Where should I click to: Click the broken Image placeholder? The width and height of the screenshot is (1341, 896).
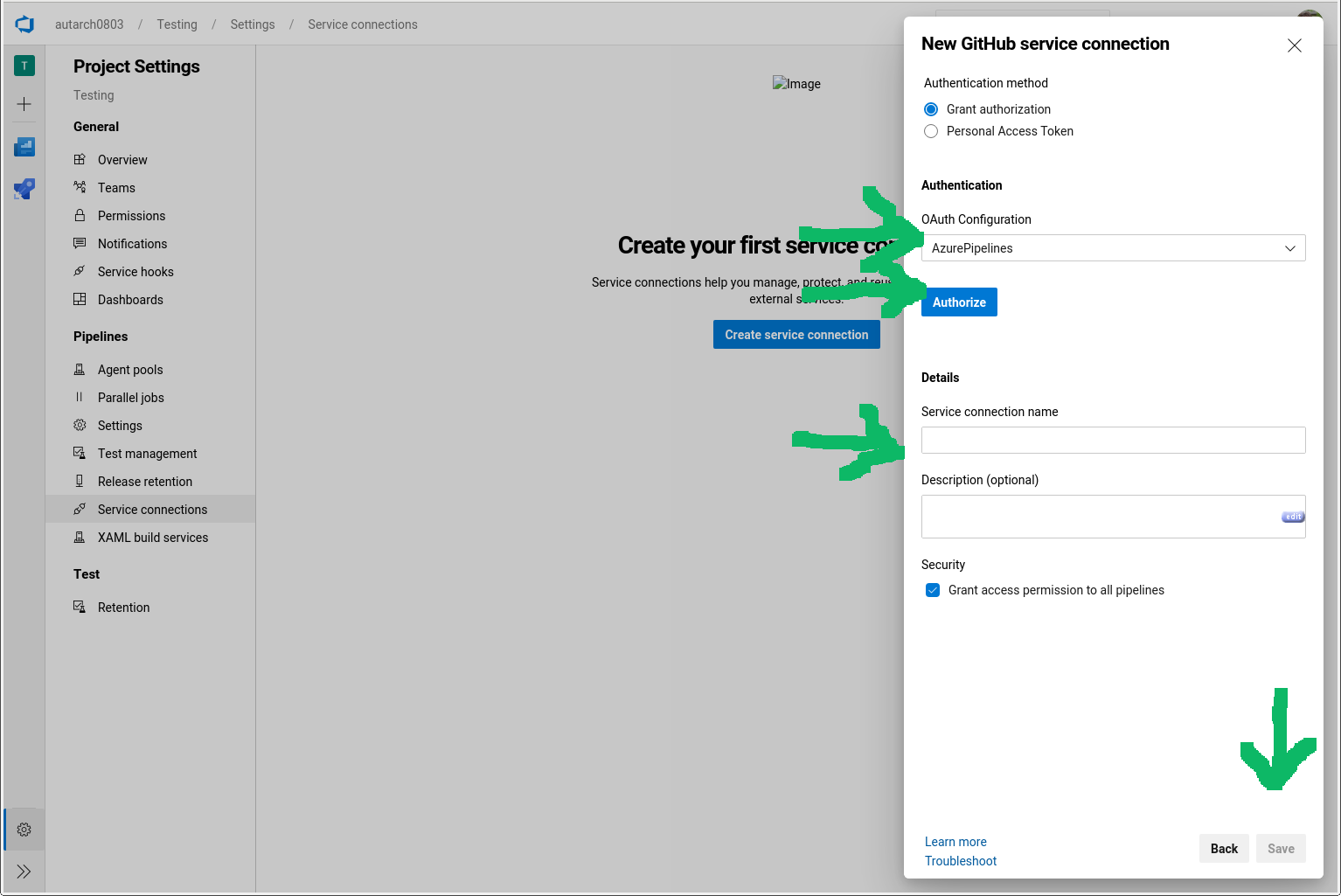(796, 84)
